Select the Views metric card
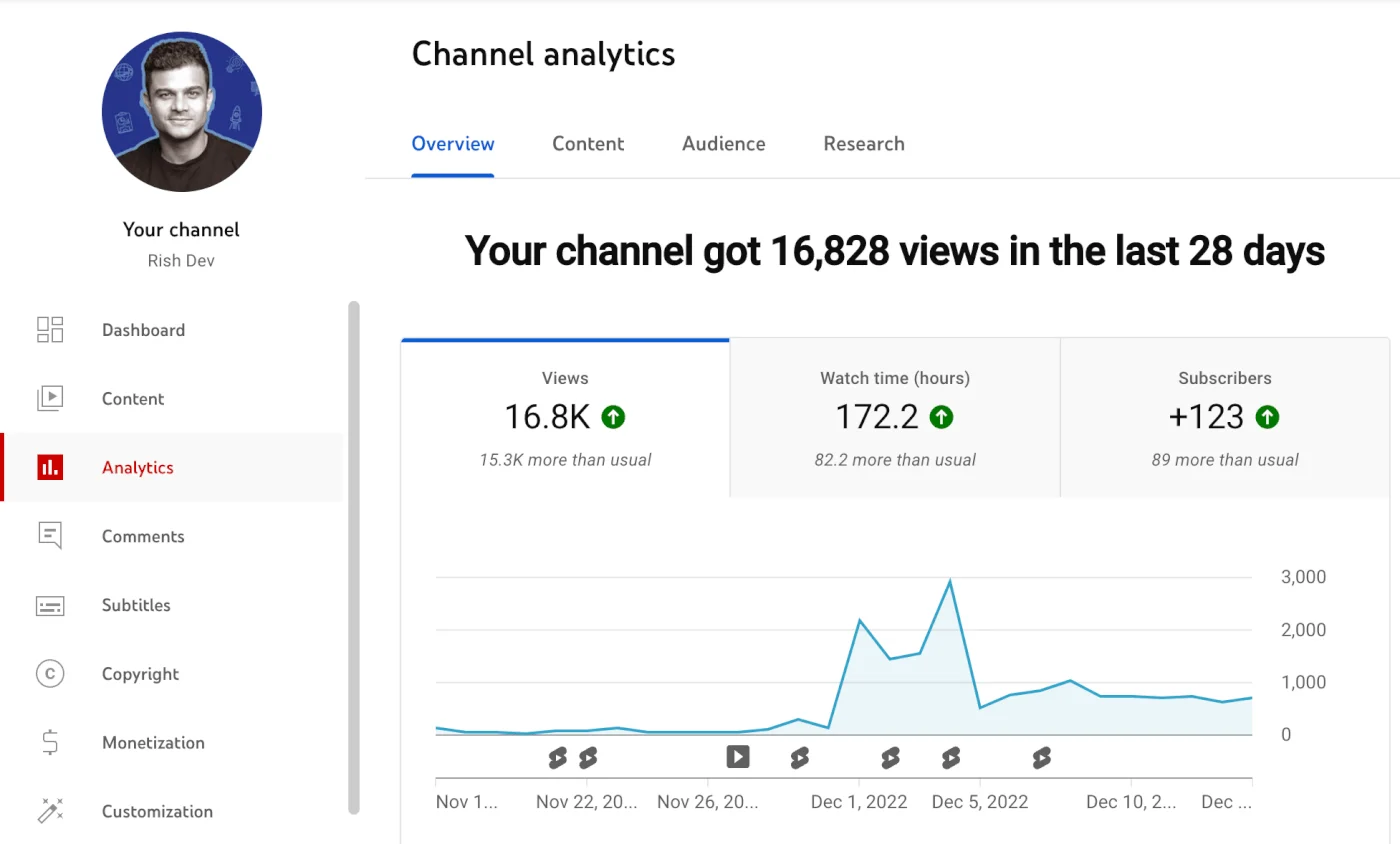Viewport: 1400px width, 844px height. click(x=565, y=416)
